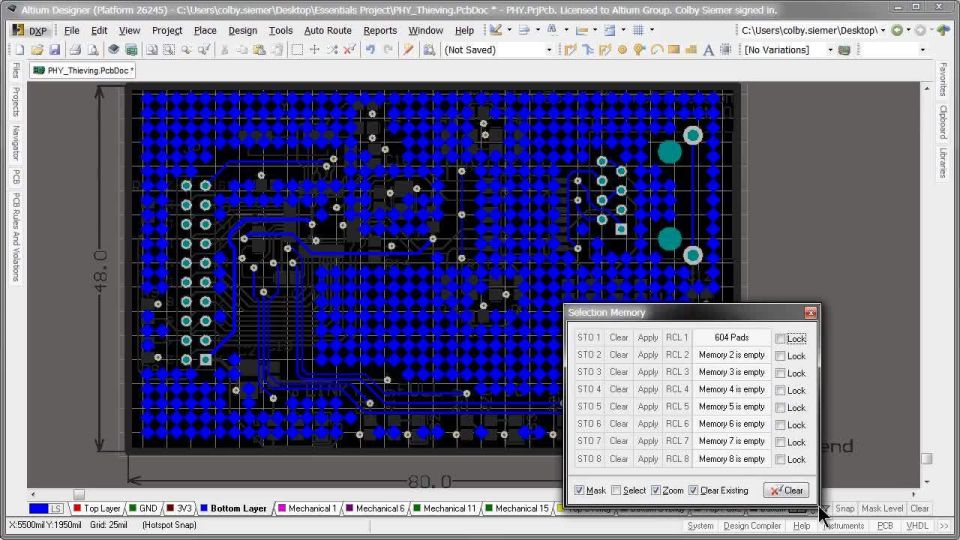Expand the status bar panels chevron >>
The width and height of the screenshot is (960, 540).
point(943,526)
